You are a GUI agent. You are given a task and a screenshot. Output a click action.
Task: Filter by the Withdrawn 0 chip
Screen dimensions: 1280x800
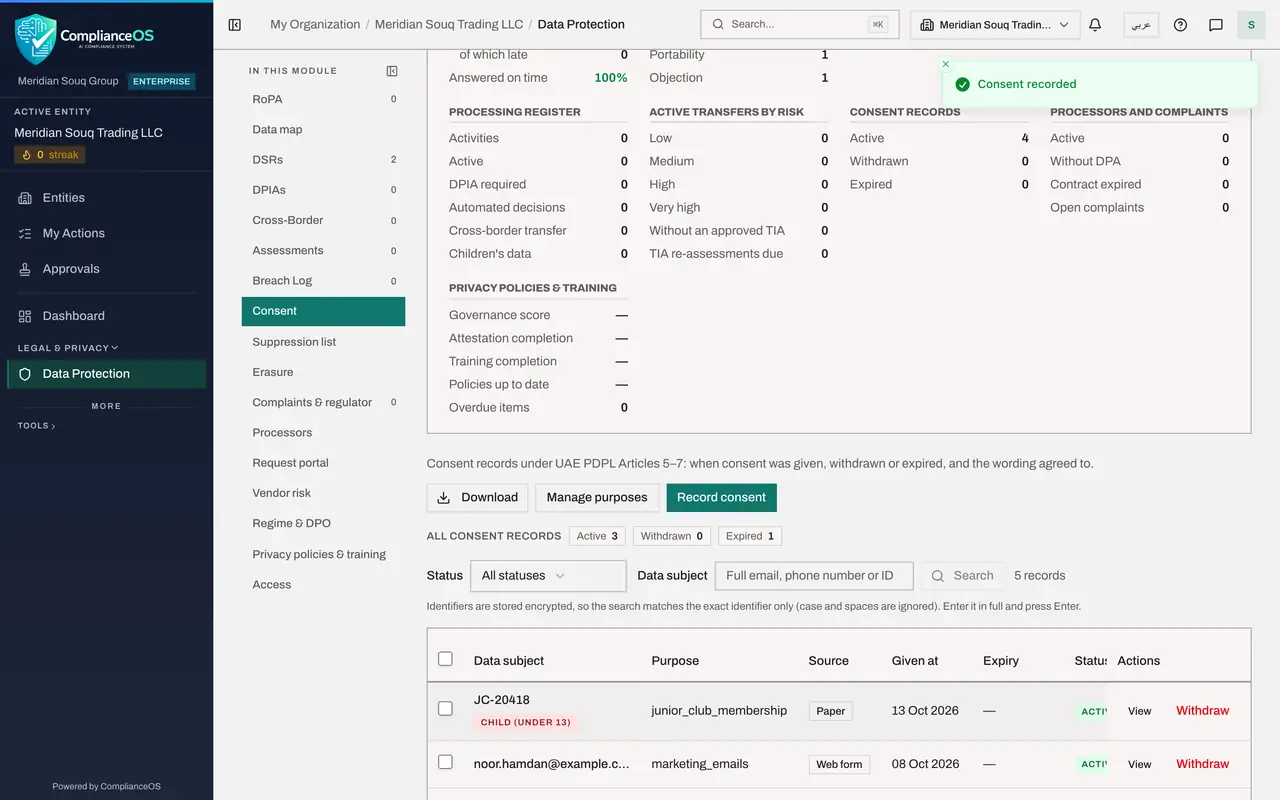tap(672, 536)
